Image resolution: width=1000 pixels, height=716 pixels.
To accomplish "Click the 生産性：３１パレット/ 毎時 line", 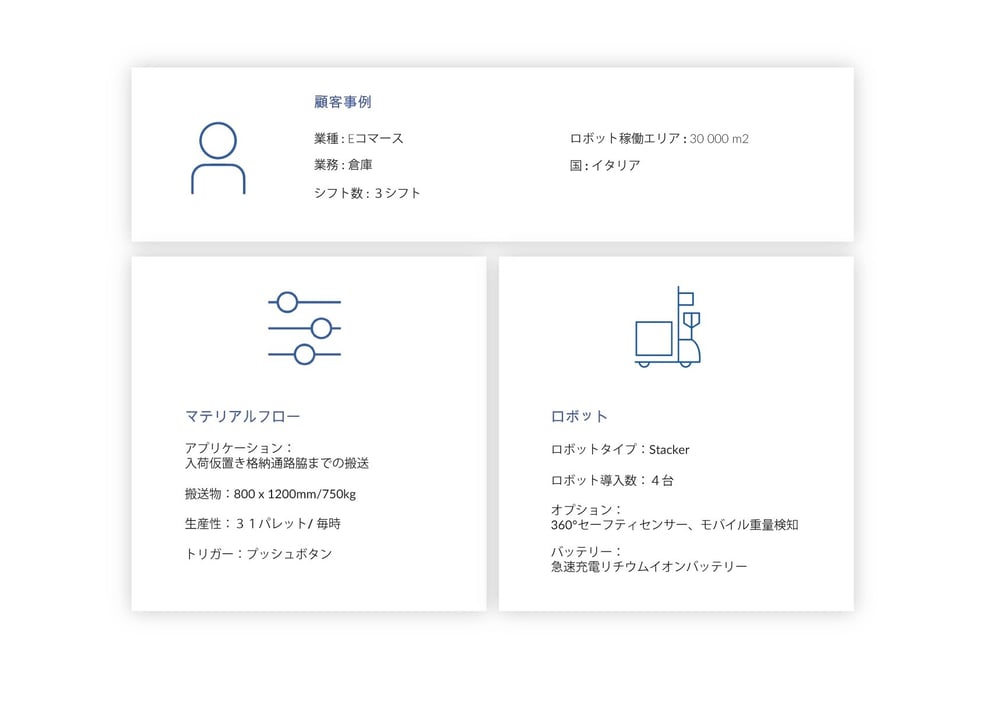I will [x=263, y=523].
